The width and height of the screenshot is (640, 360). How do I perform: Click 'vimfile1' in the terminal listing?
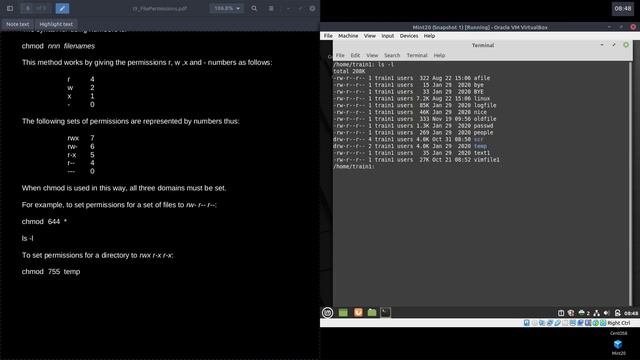pos(487,160)
